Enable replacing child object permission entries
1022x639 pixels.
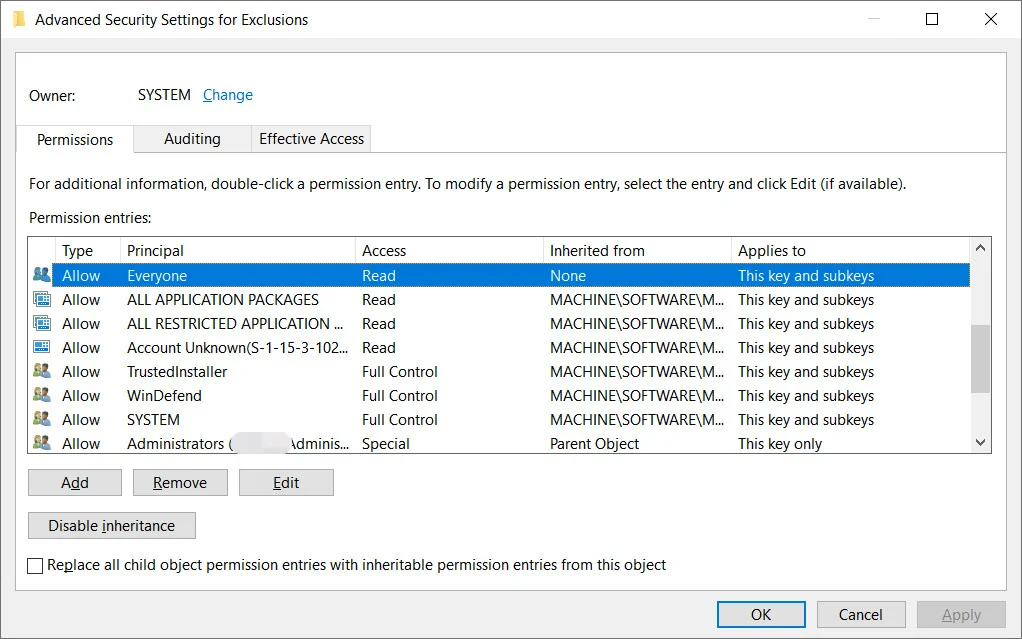[x=35, y=565]
